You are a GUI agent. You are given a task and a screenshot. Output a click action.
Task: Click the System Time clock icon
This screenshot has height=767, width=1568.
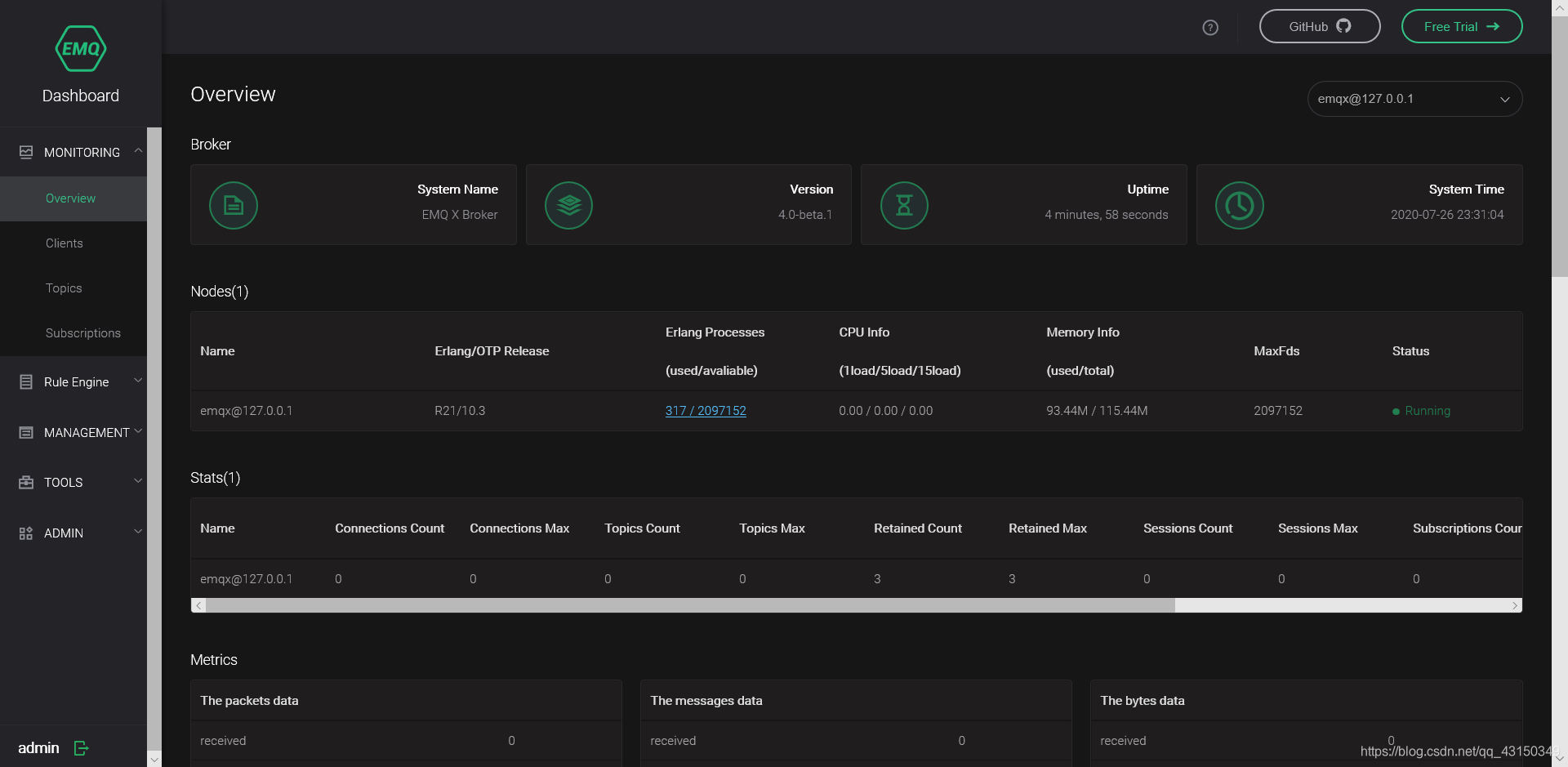pyautogui.click(x=1240, y=205)
